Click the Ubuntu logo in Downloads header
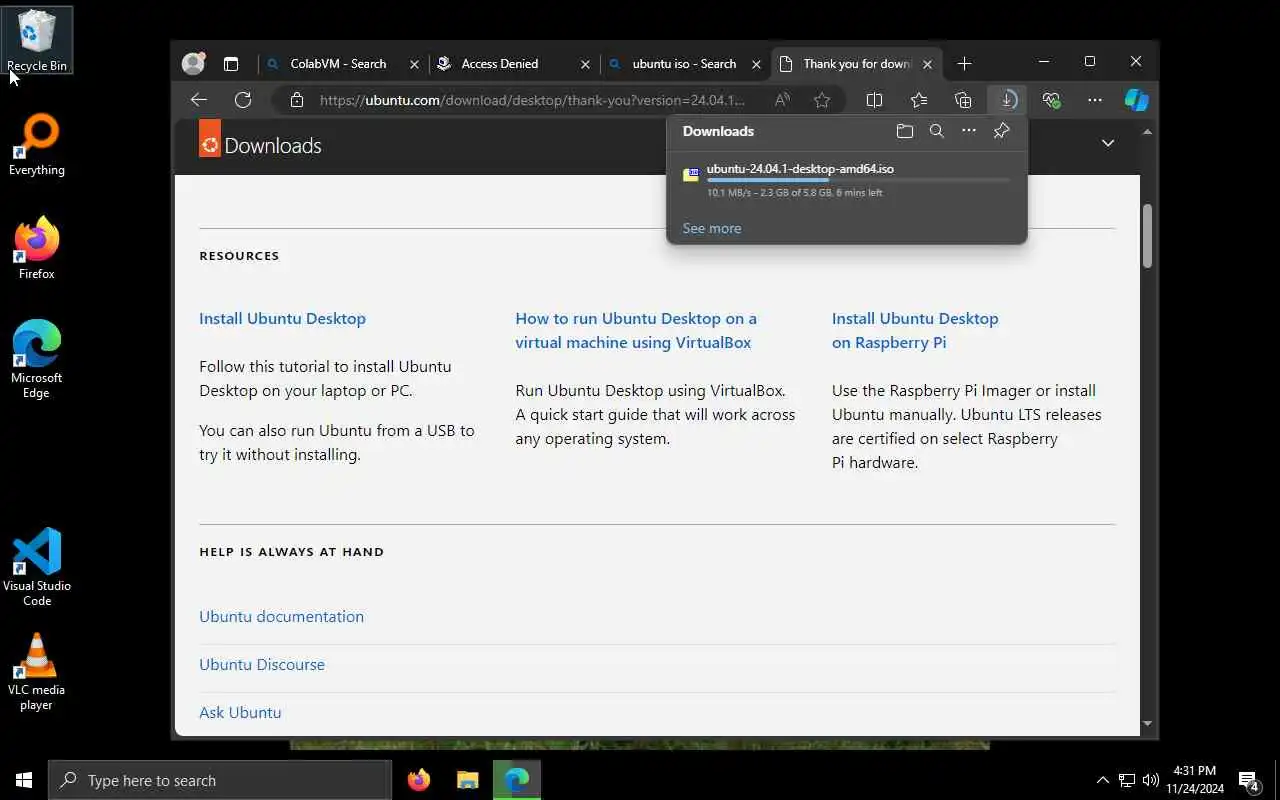The width and height of the screenshot is (1280, 800). (x=209, y=139)
